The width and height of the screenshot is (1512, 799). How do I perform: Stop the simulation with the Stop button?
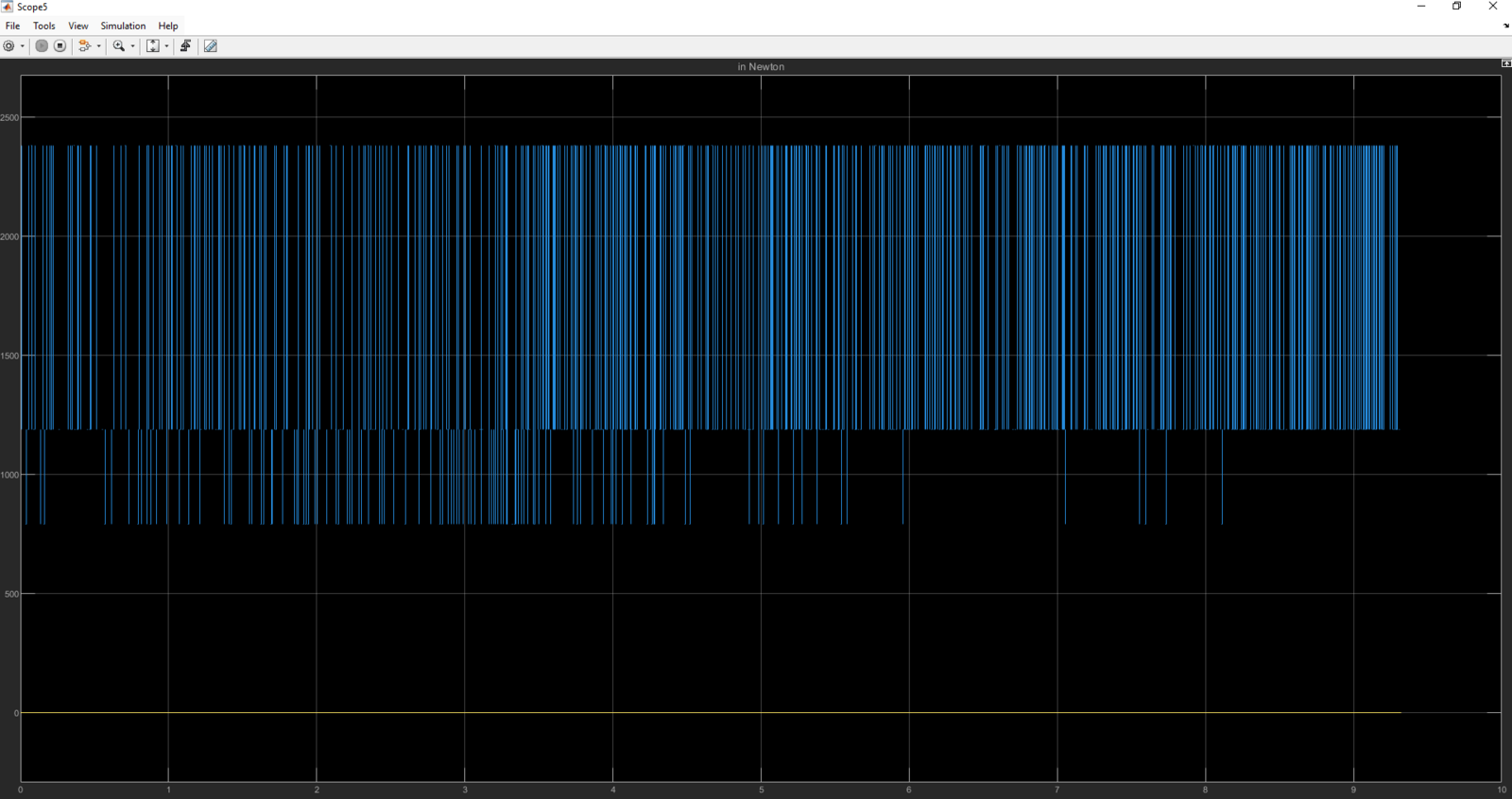[x=60, y=45]
